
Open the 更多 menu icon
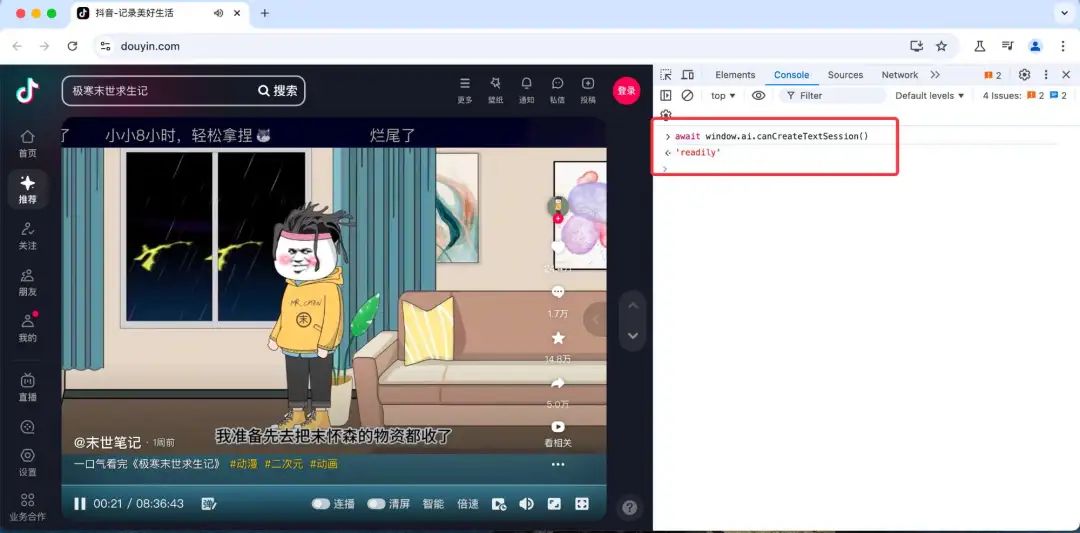[x=465, y=90]
